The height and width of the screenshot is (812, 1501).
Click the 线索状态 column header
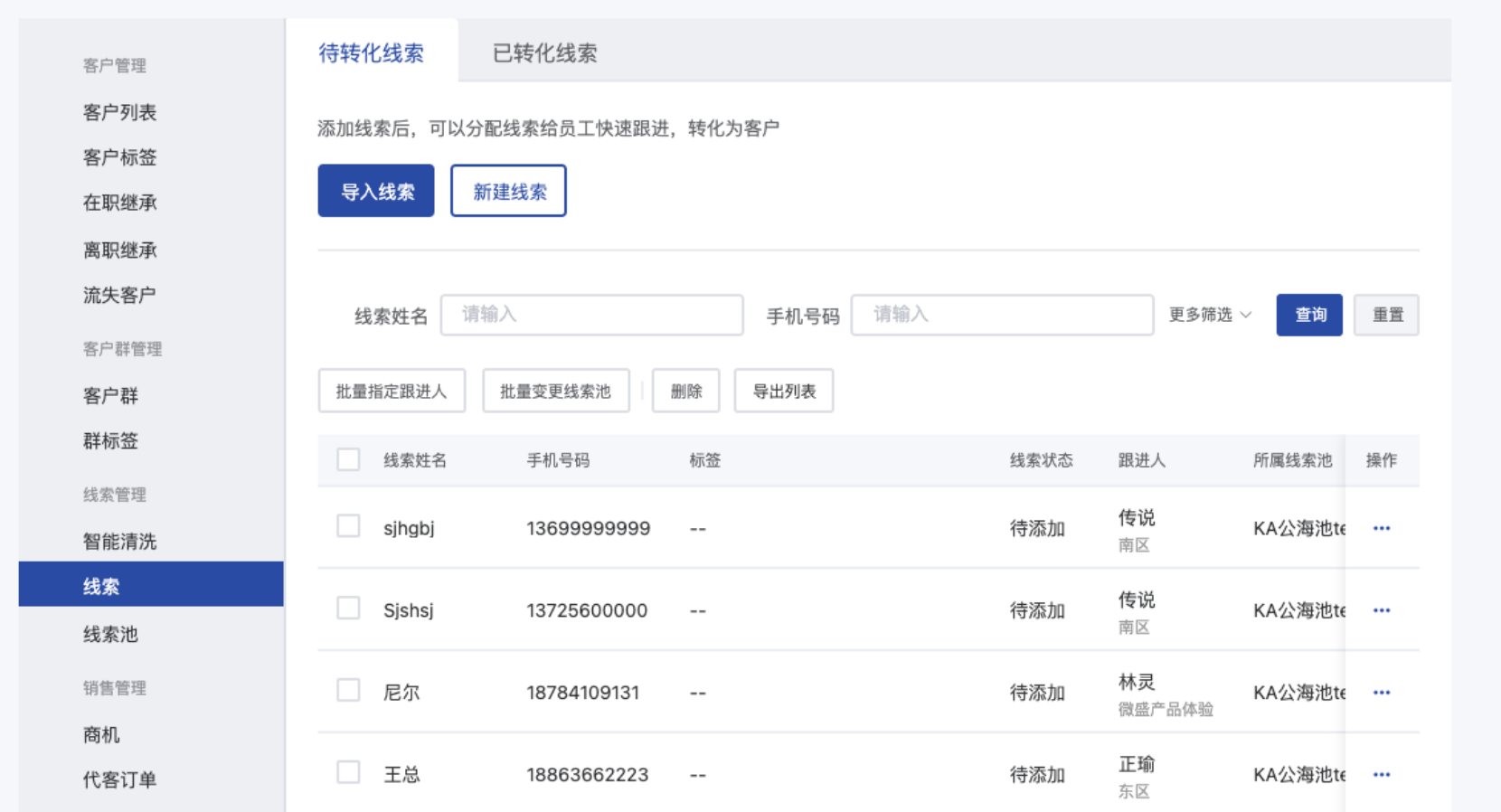pyautogui.click(x=1041, y=460)
